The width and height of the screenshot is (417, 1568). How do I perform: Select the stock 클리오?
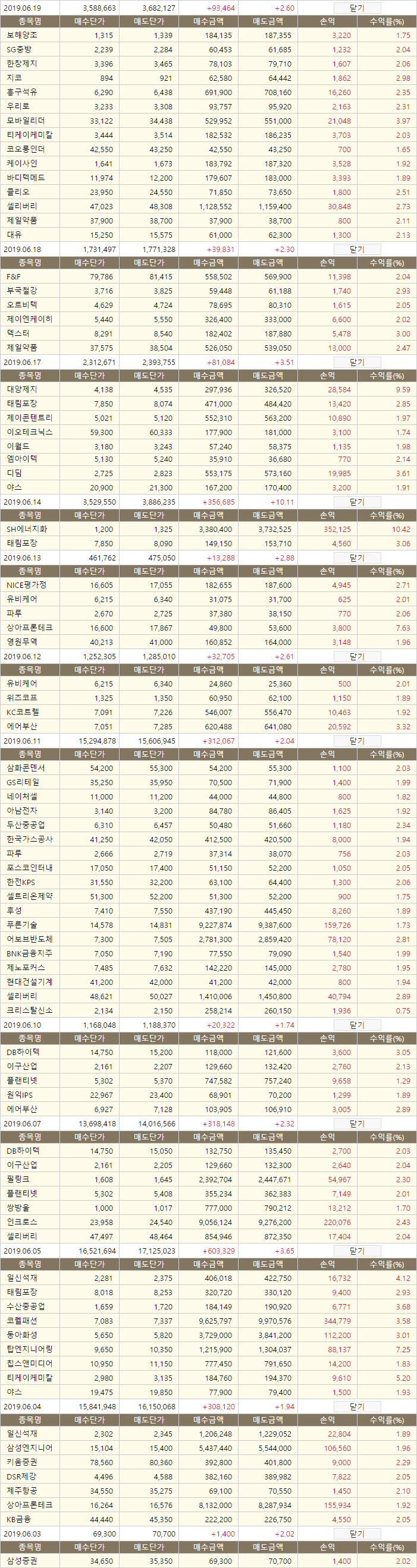pos(18,192)
